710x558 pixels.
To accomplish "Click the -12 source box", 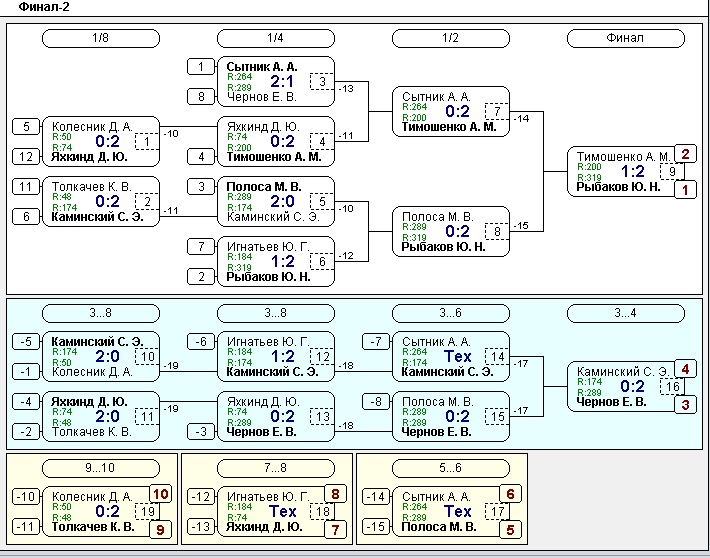I will 201,497.
